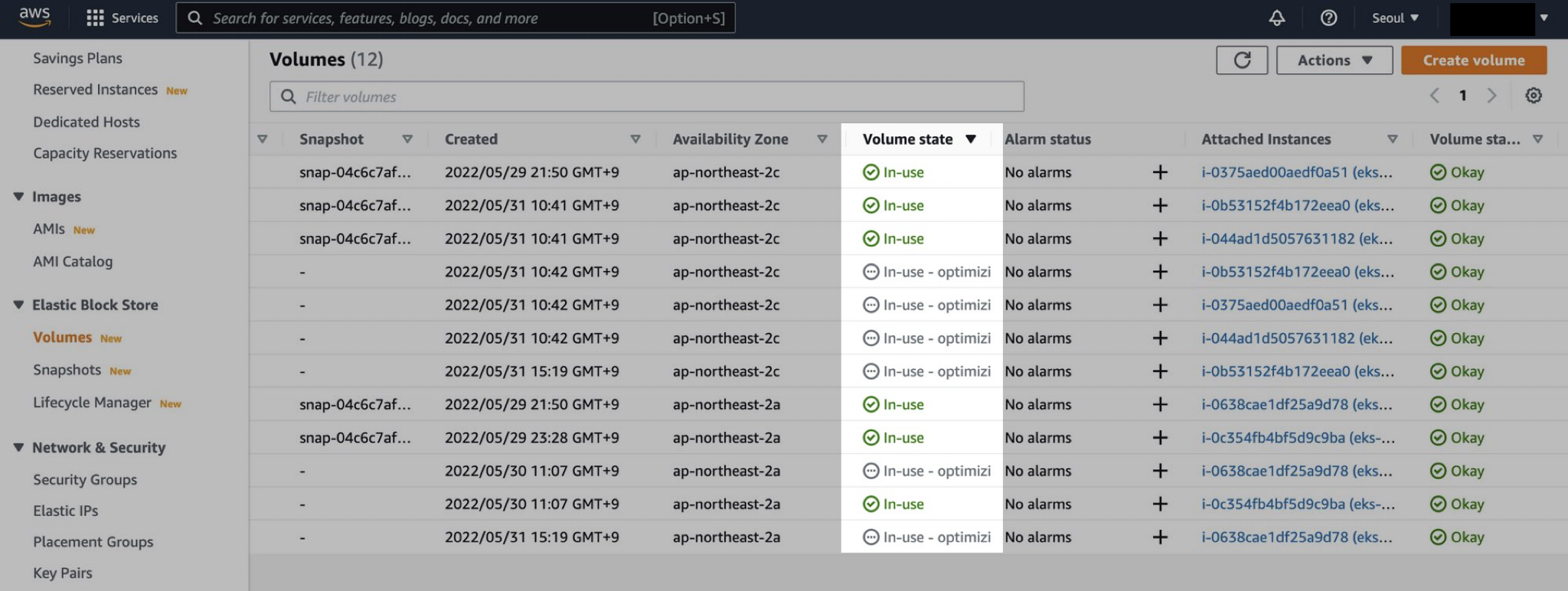The height and width of the screenshot is (591, 1568).
Task: Open the Services grid menu
Action: (95, 18)
